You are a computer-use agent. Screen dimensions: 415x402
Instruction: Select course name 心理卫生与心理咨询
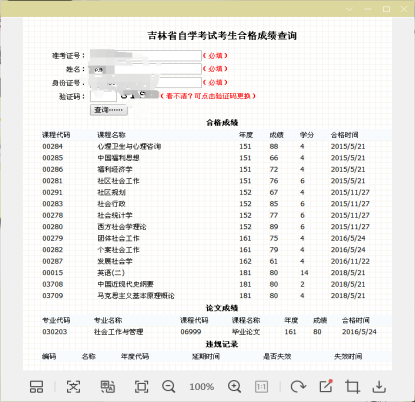click(129, 146)
